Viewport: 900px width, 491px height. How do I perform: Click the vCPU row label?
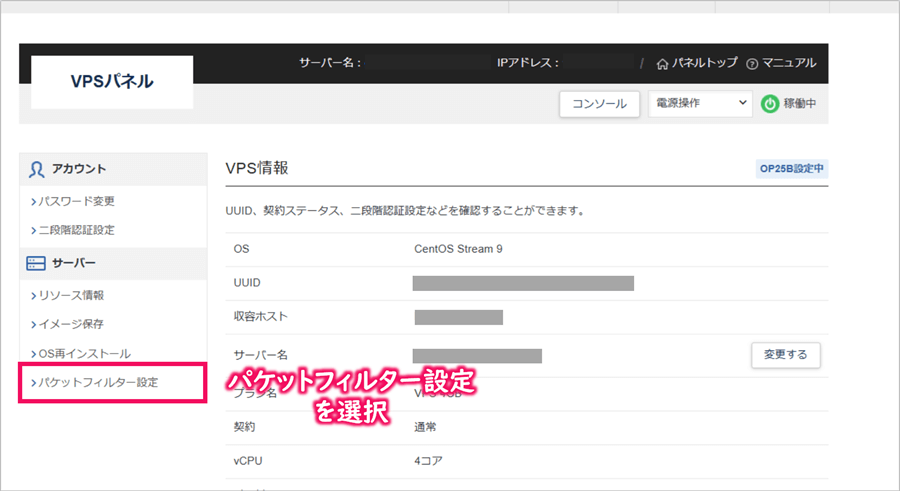[248, 461]
